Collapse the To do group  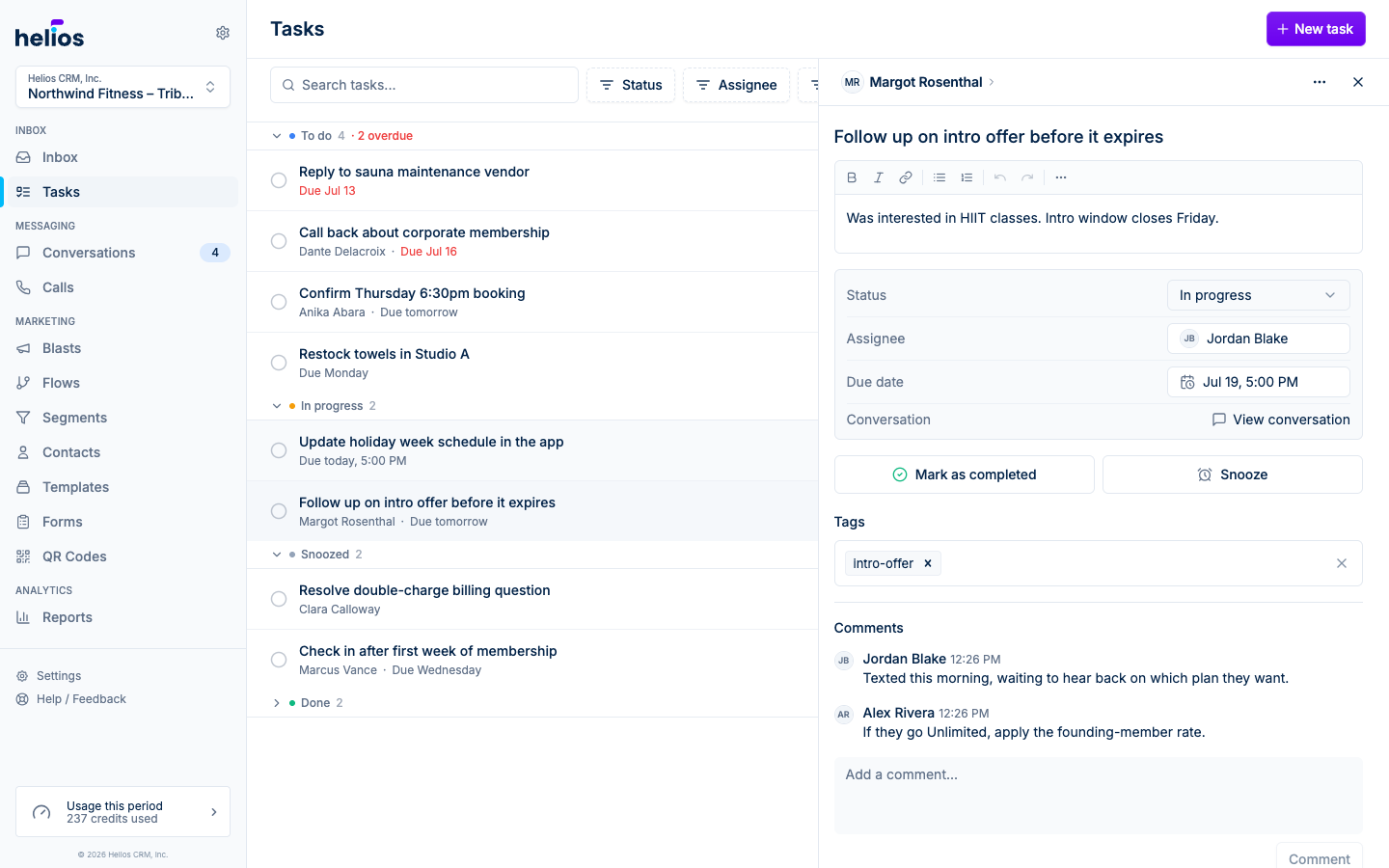(x=277, y=136)
